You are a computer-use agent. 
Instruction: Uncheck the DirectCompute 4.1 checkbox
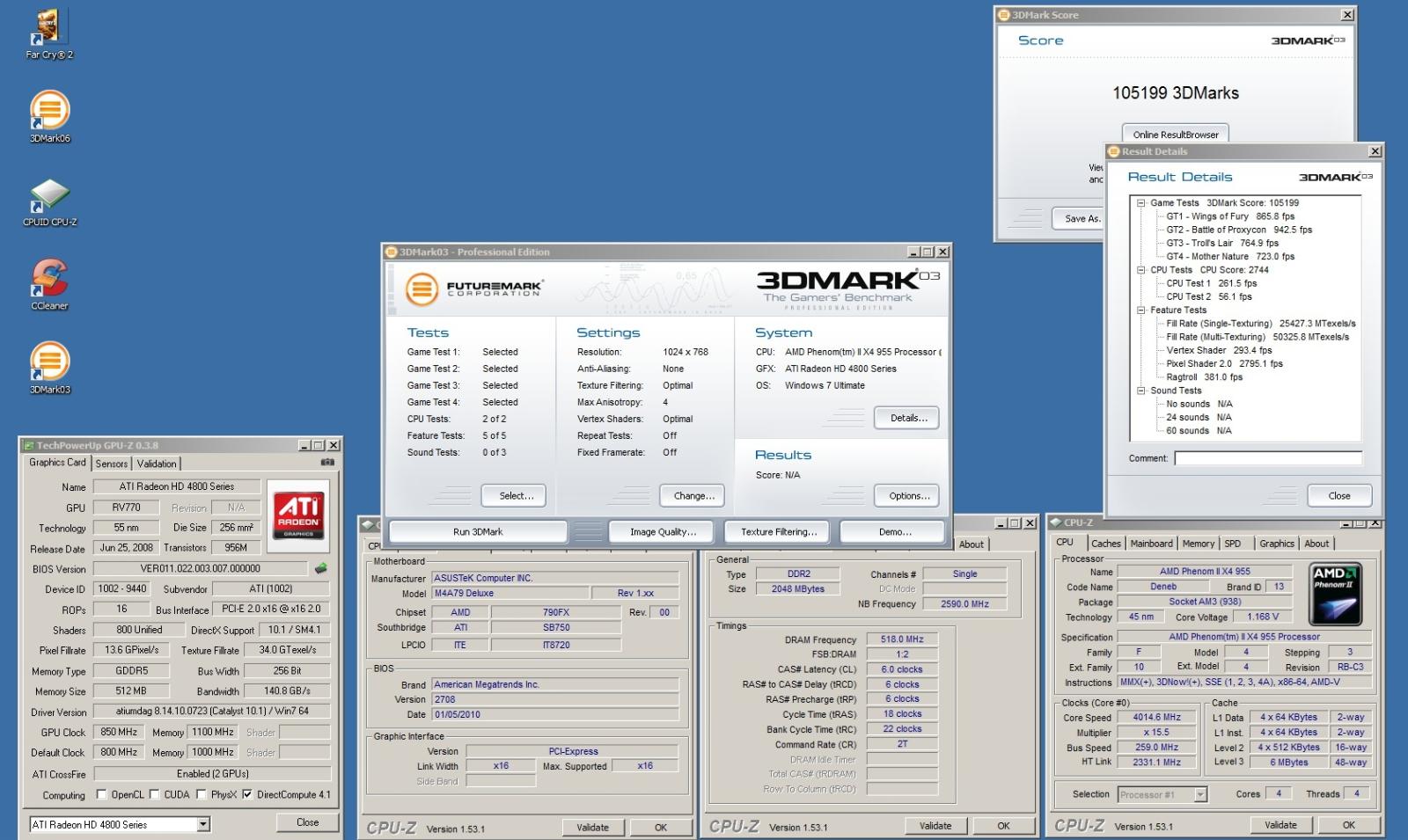[x=247, y=794]
